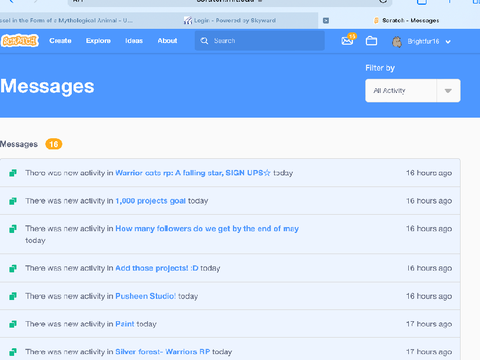Click '17 hours ago' on Paint row

[429, 324]
